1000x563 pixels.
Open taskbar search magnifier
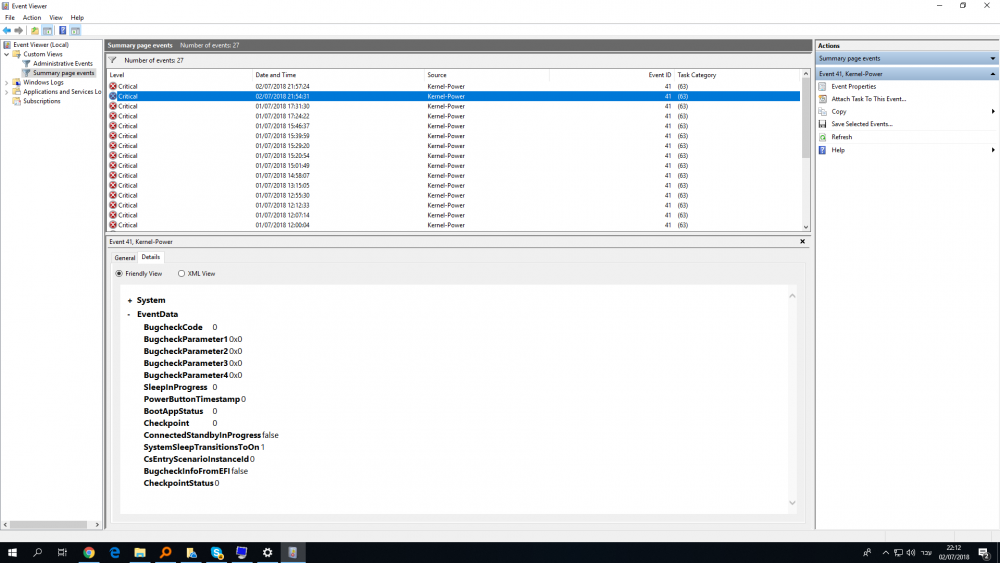37,552
